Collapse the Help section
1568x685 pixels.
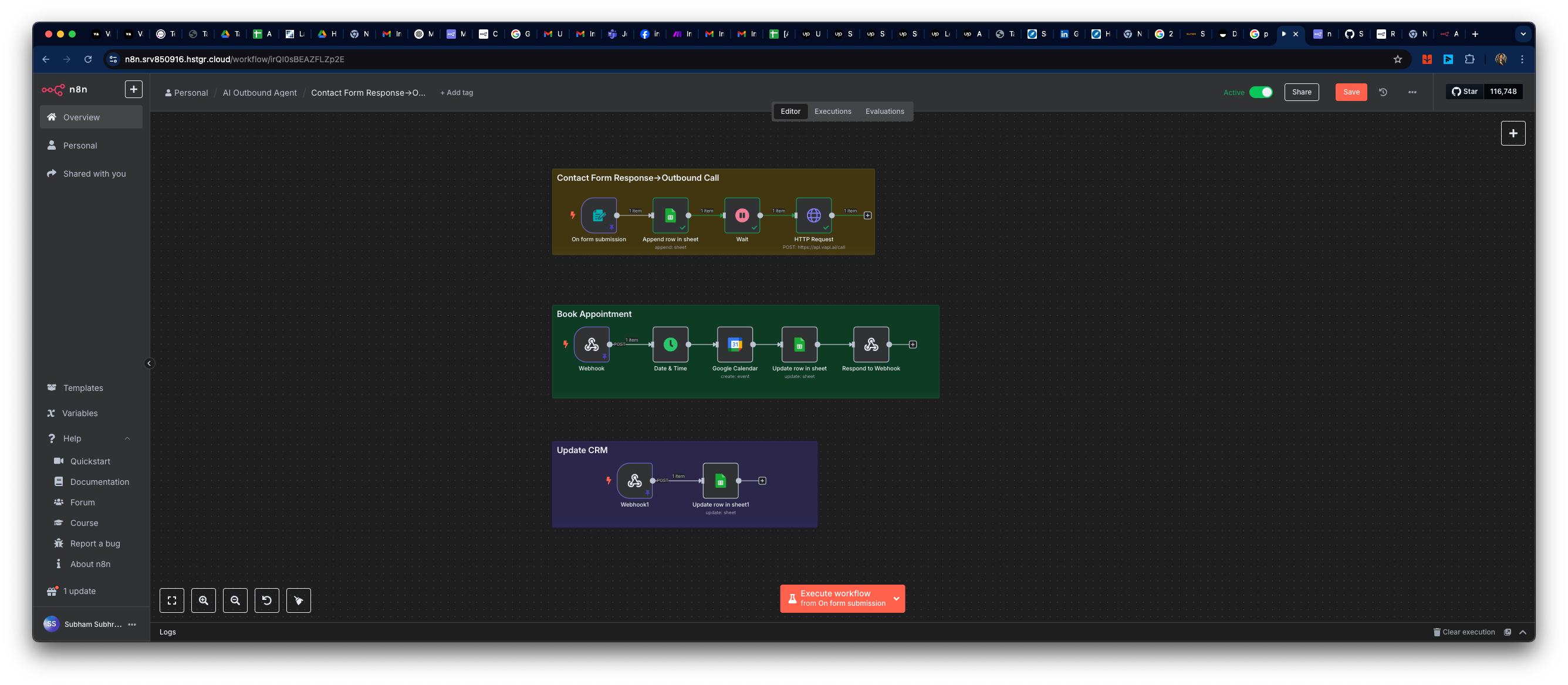pyautogui.click(x=127, y=438)
